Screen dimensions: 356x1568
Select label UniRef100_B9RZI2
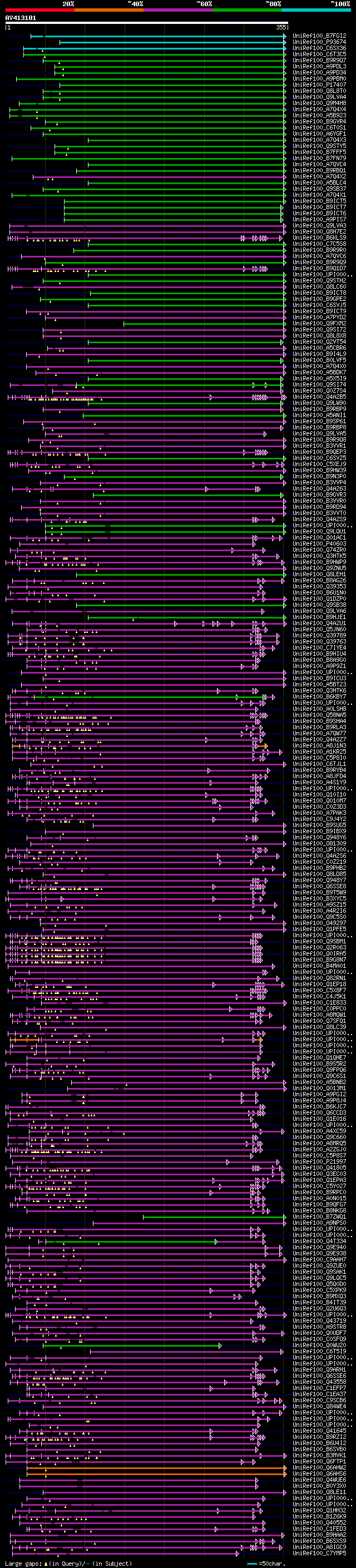click(319, 1437)
